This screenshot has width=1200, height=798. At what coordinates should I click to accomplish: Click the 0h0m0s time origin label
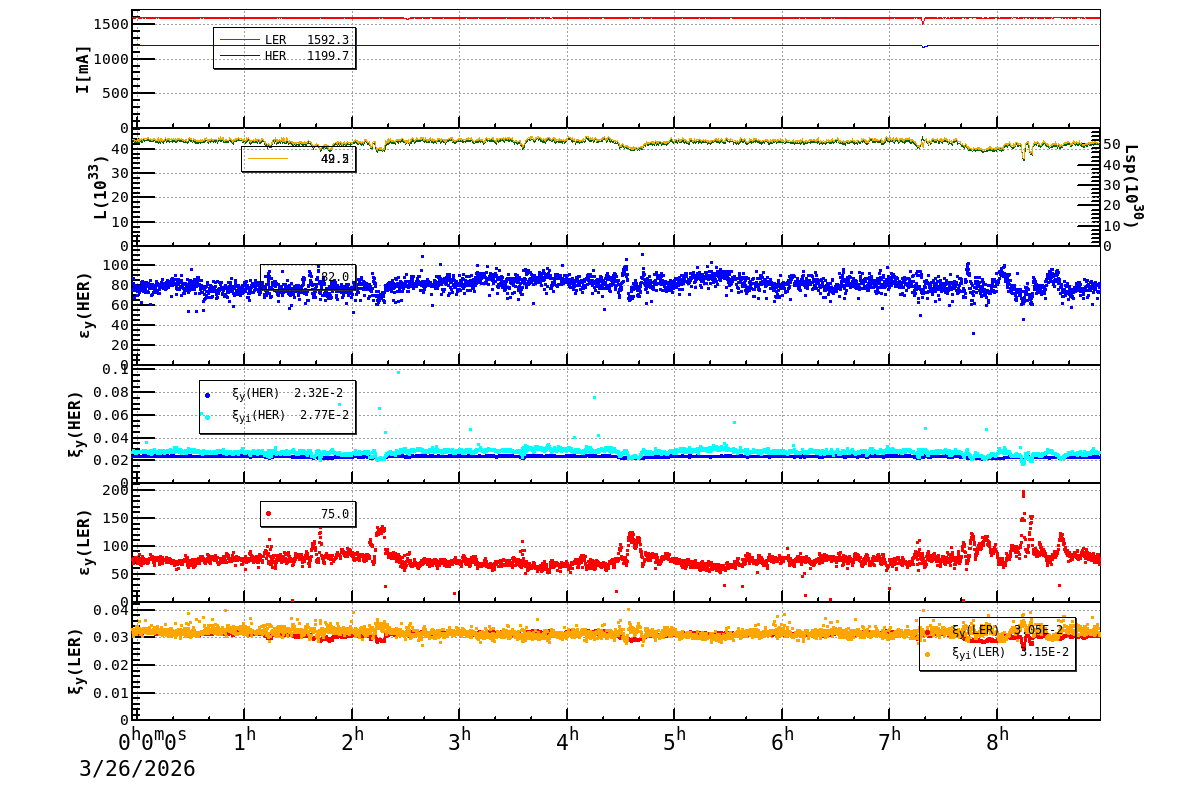(153, 742)
